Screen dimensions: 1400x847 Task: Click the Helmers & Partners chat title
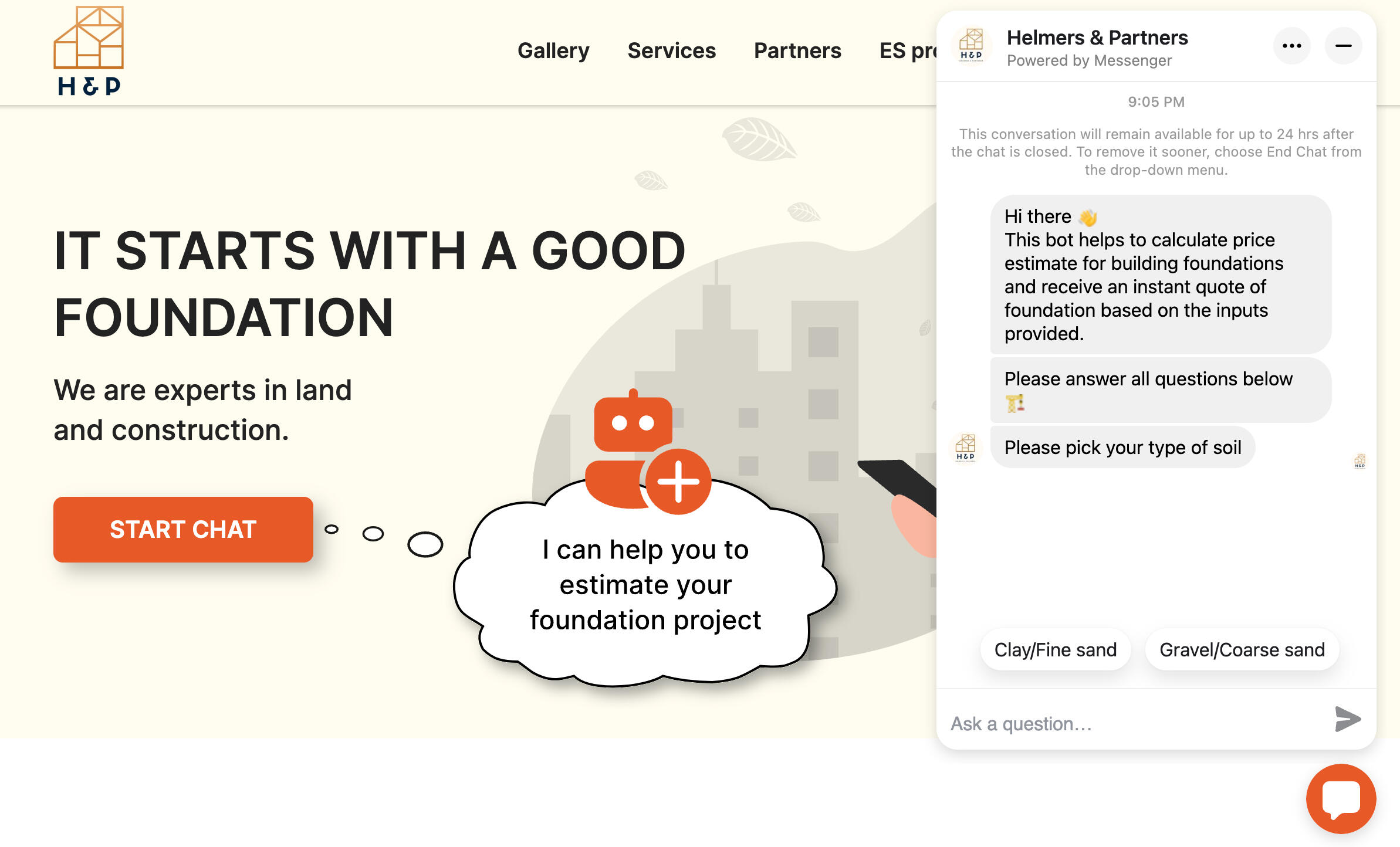1097,38
